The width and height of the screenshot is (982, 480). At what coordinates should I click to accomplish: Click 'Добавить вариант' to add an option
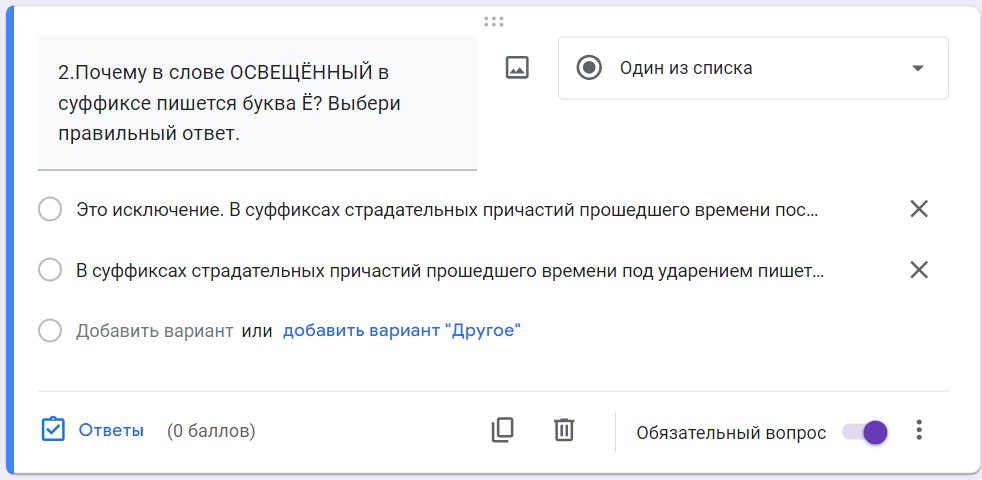(x=155, y=331)
